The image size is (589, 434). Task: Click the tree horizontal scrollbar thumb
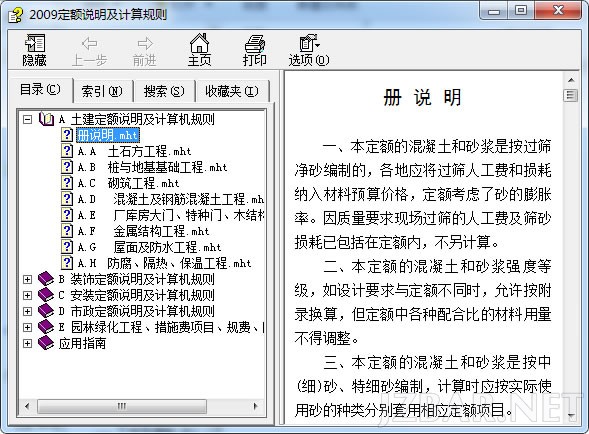(122, 406)
